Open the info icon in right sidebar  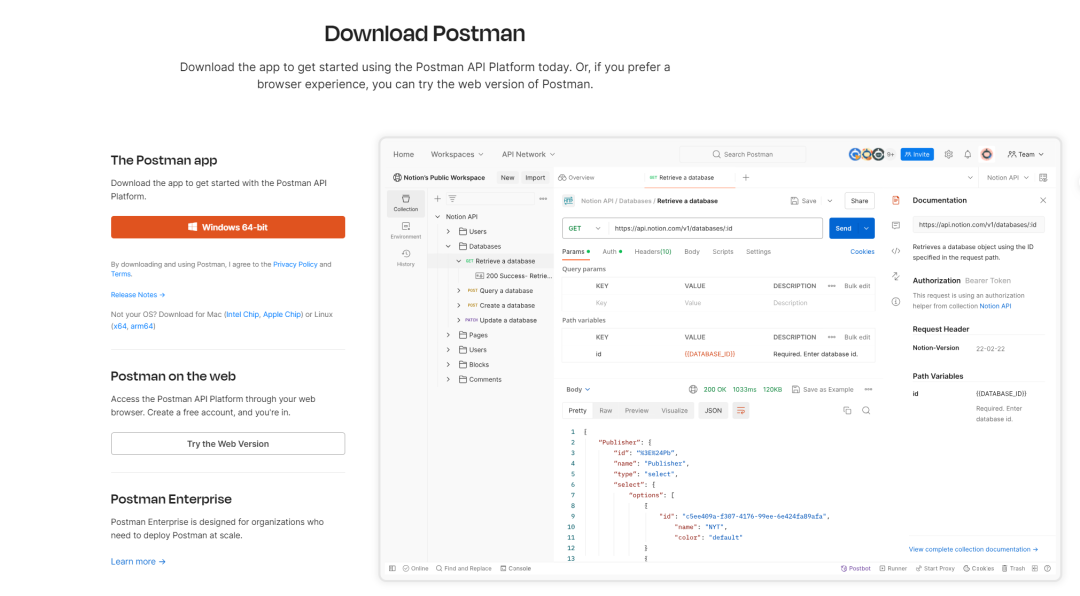pyautogui.click(x=895, y=302)
